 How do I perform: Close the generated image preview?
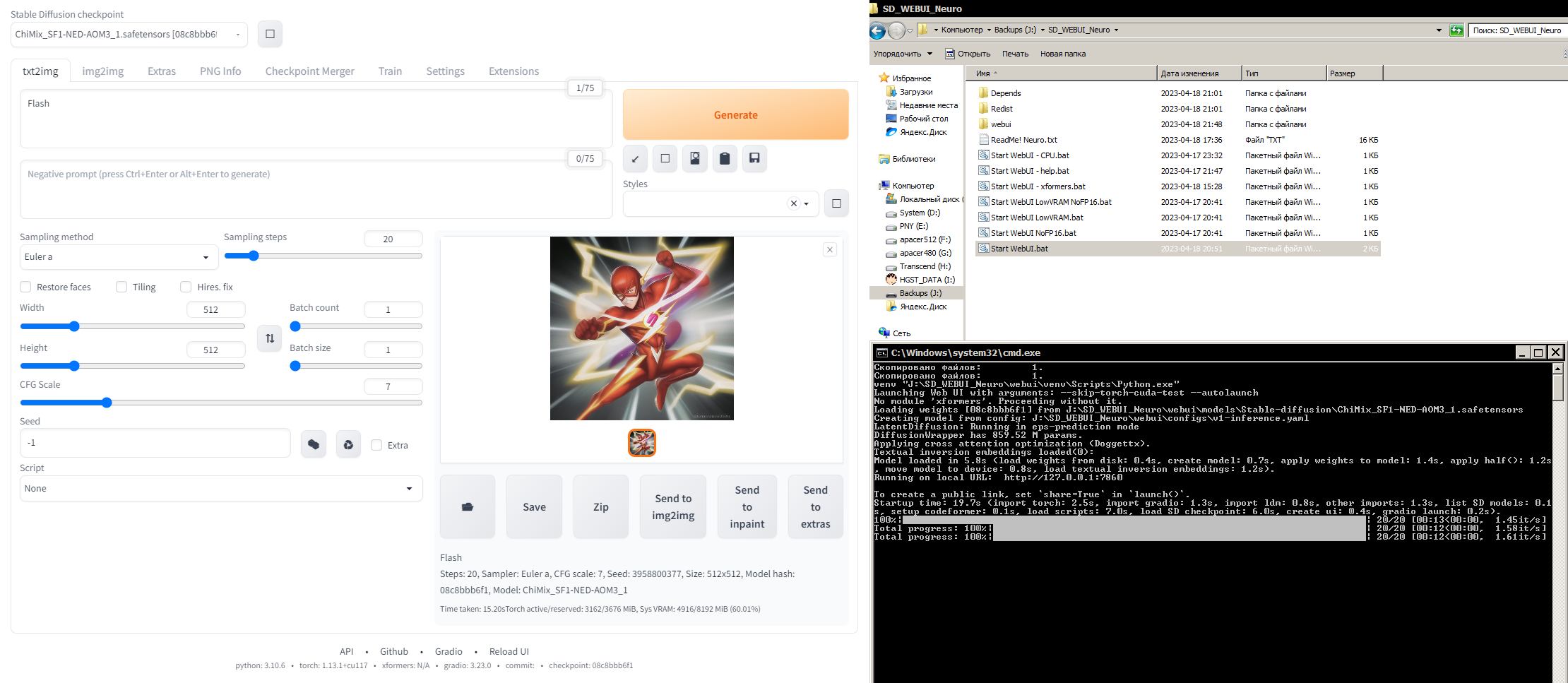tap(830, 249)
